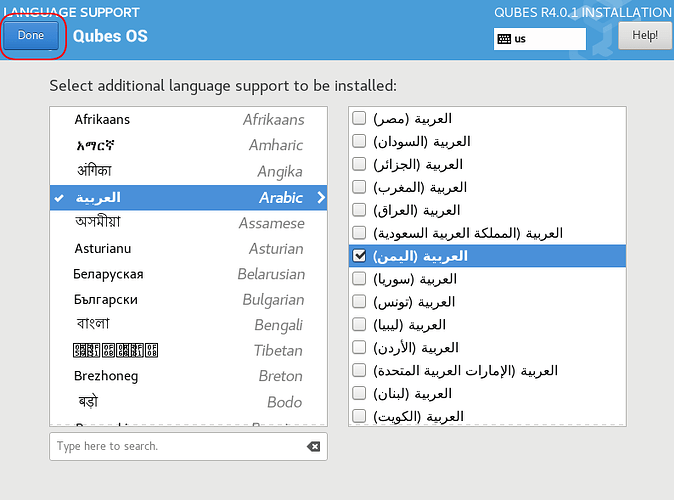The width and height of the screenshot is (674, 500).
Task: Enable the Arabic (Tunisia) تونس checkbox
Action: [x=359, y=301]
